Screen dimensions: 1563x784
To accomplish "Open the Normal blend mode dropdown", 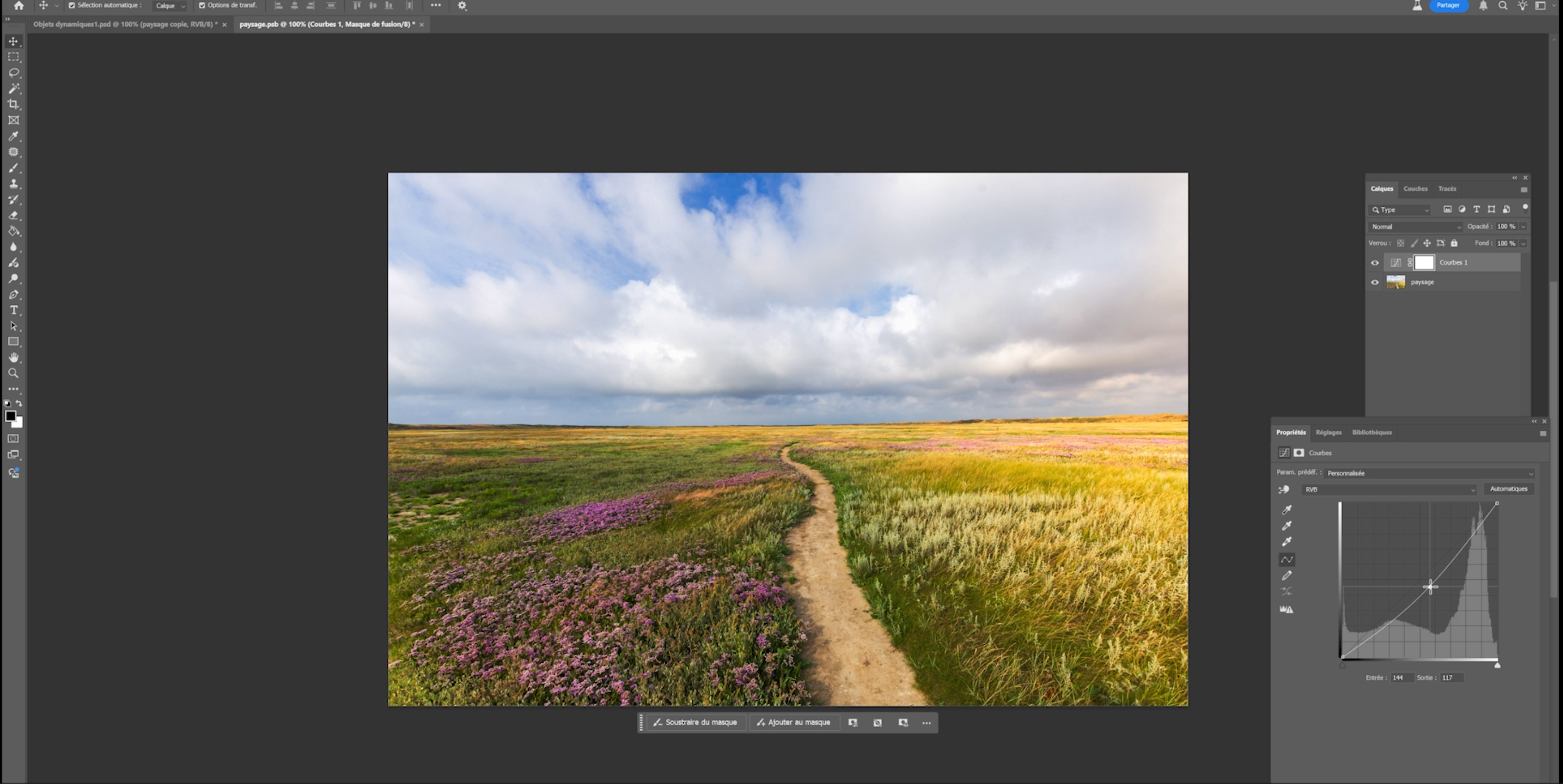I will click(1415, 227).
